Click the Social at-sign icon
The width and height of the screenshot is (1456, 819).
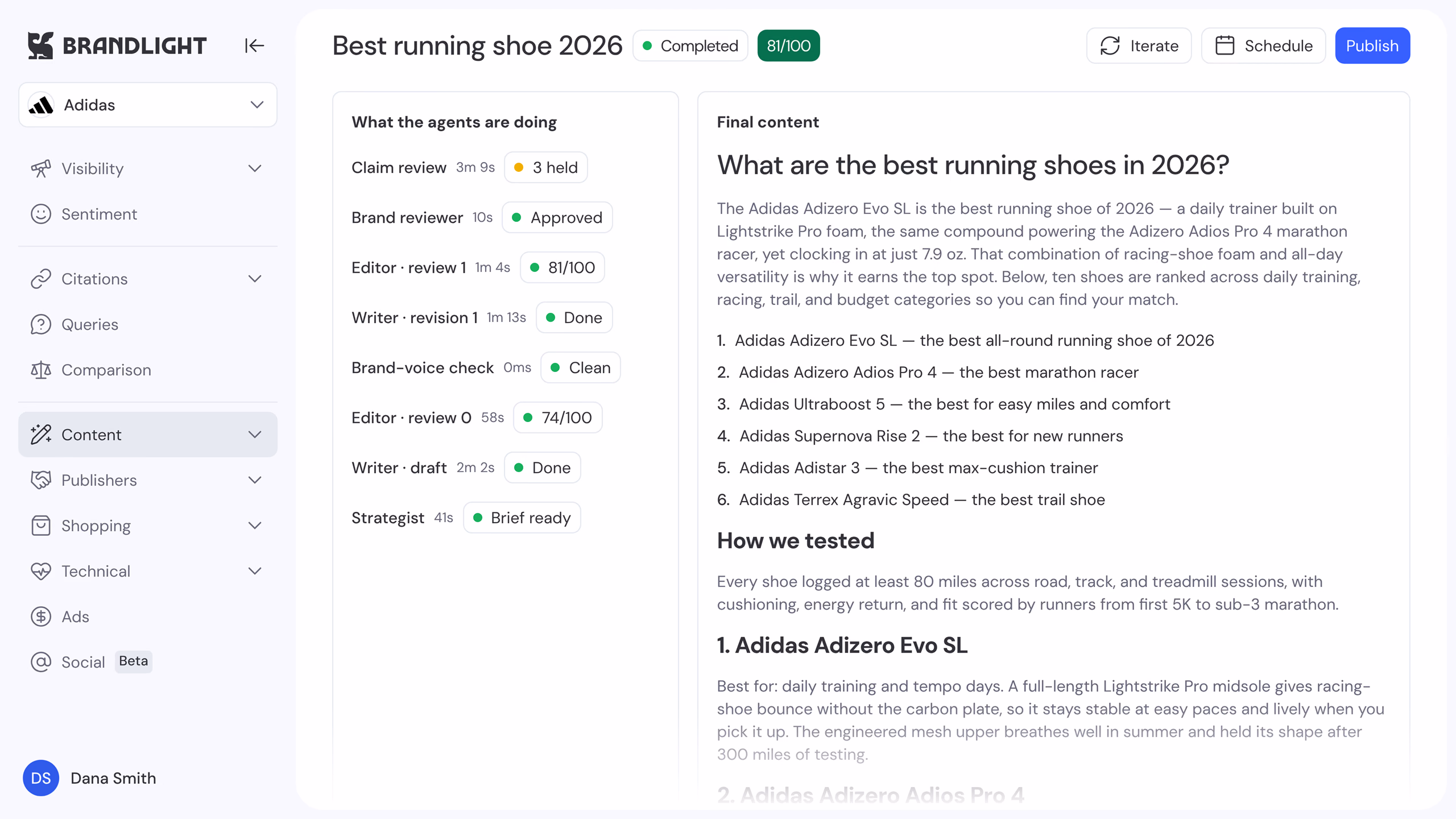pos(41,662)
